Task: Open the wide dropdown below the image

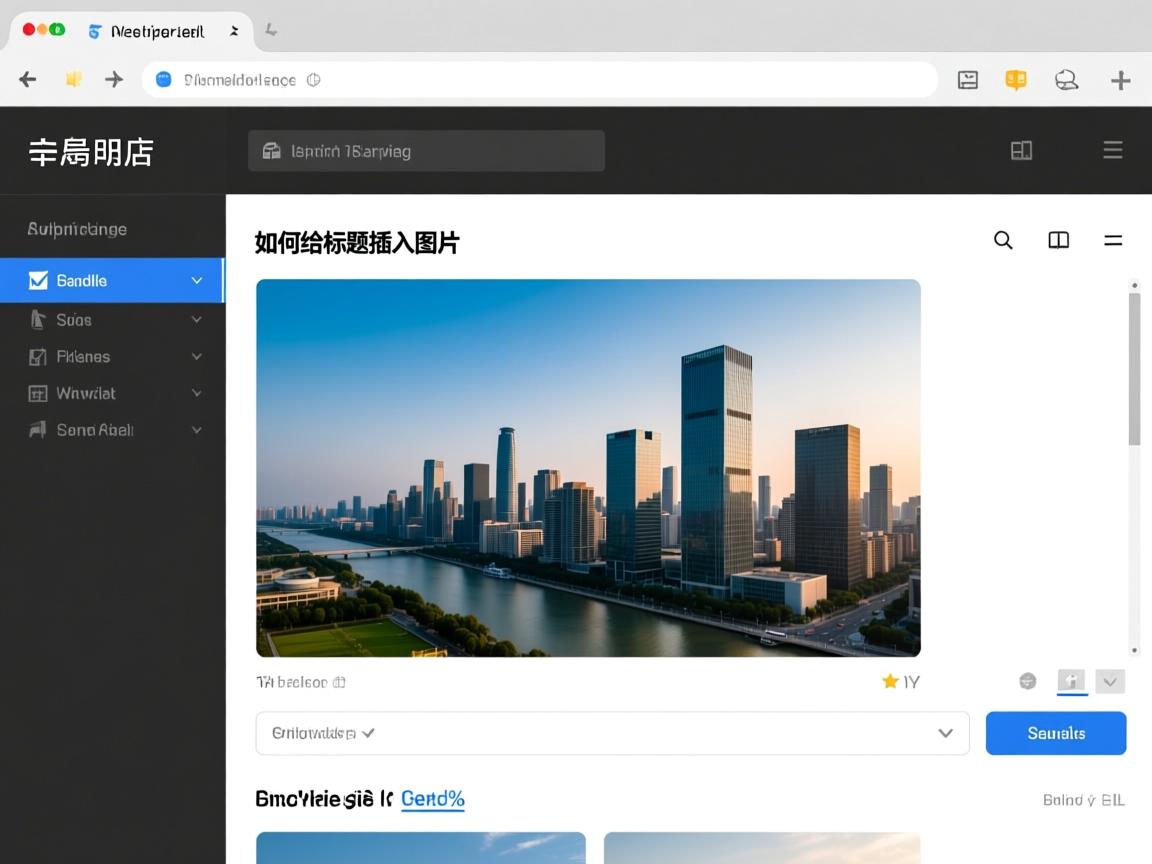Action: point(612,733)
